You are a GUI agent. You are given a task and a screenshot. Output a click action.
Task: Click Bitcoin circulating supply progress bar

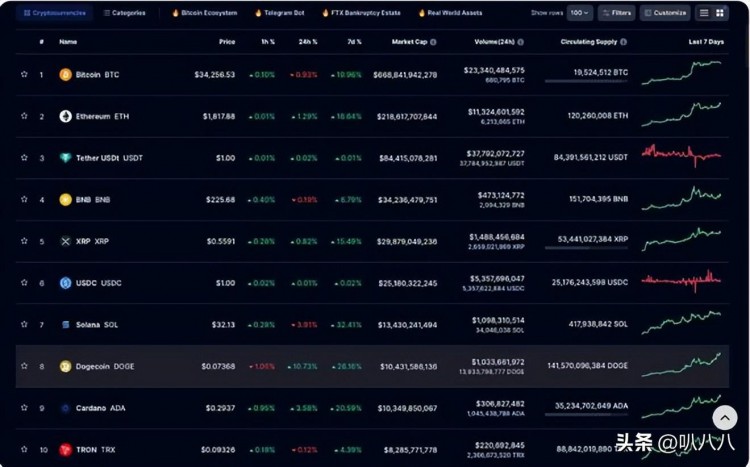pyautogui.click(x=586, y=81)
